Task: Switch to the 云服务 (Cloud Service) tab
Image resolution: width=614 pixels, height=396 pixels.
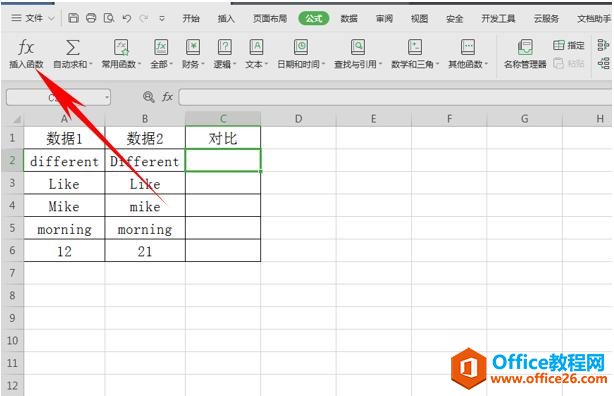Action: point(546,18)
